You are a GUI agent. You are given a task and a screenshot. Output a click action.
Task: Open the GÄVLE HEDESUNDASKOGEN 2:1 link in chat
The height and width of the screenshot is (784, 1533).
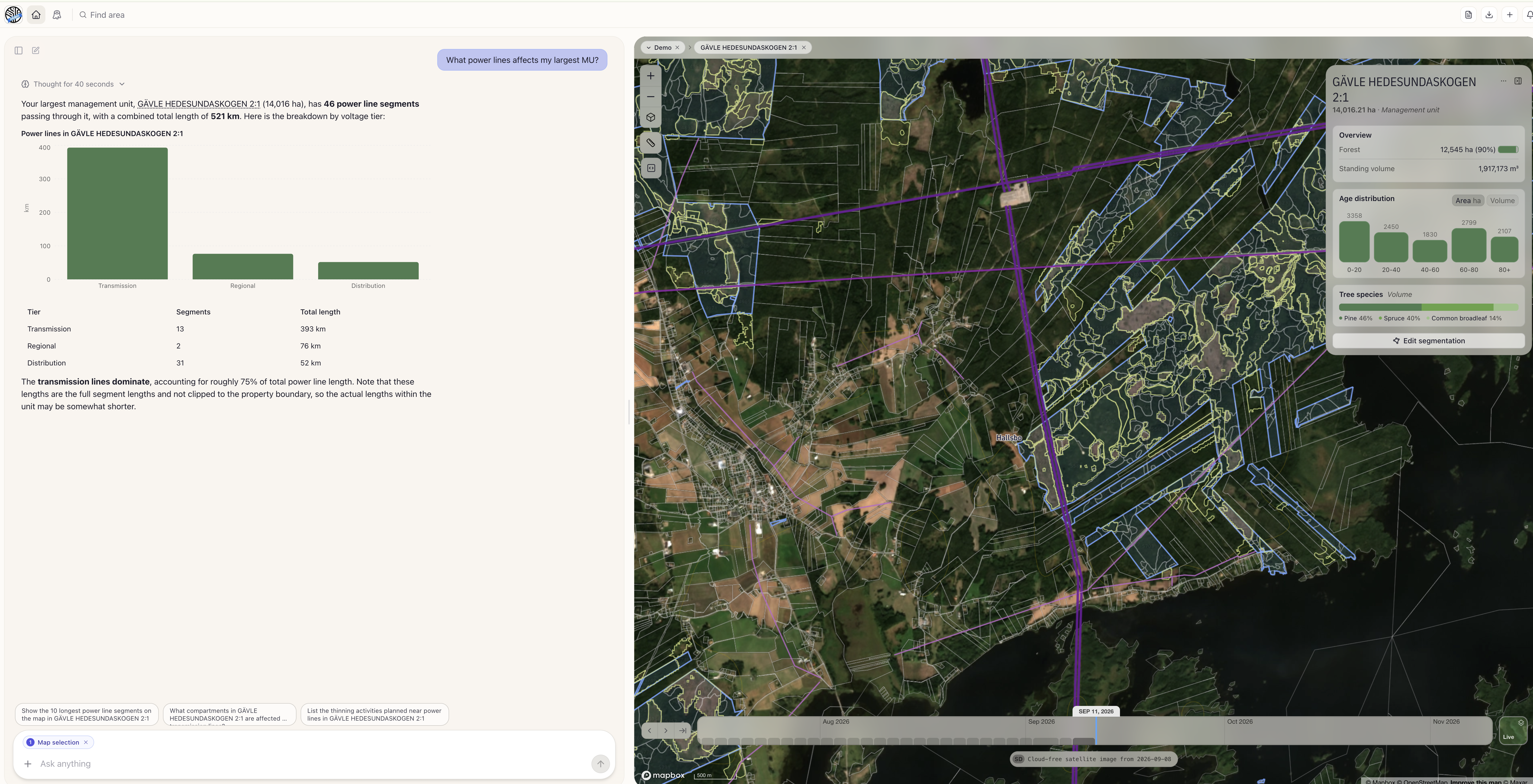click(198, 104)
